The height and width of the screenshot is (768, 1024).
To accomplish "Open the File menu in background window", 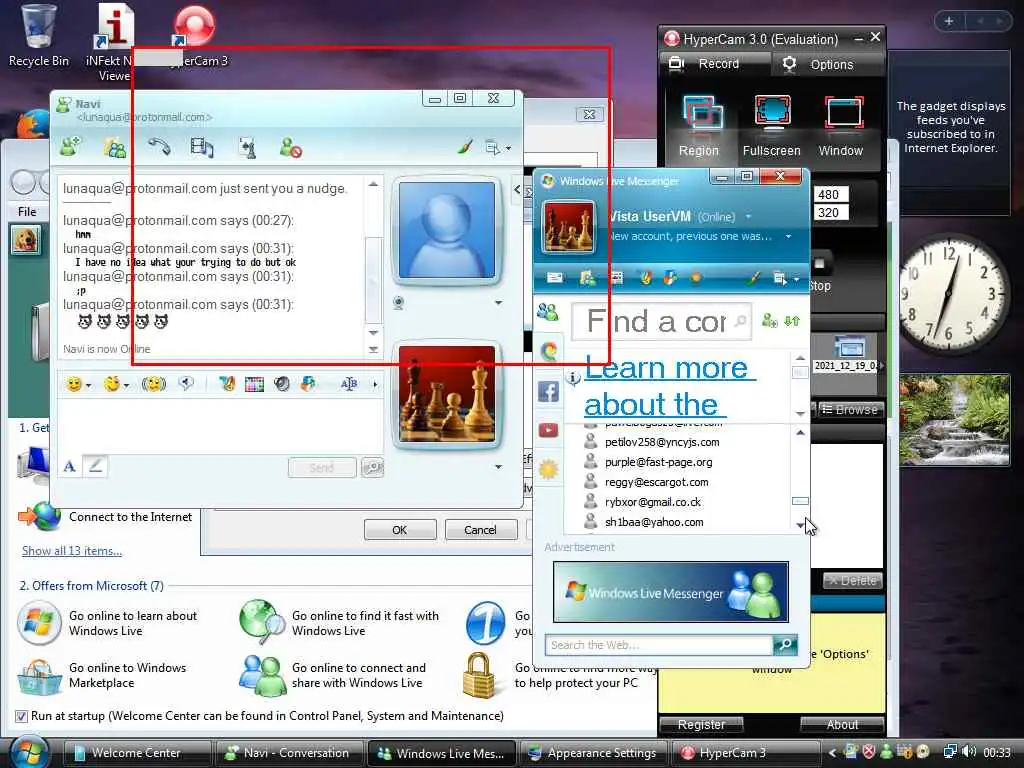I will (27, 212).
